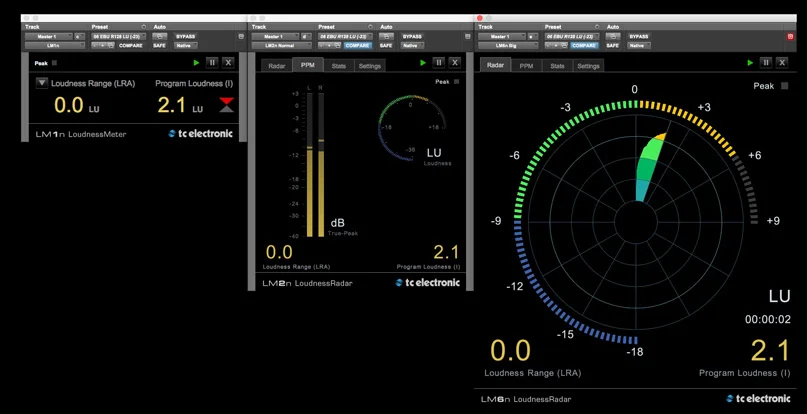Click the LM2n mini radar display

pyautogui.click(x=412, y=128)
